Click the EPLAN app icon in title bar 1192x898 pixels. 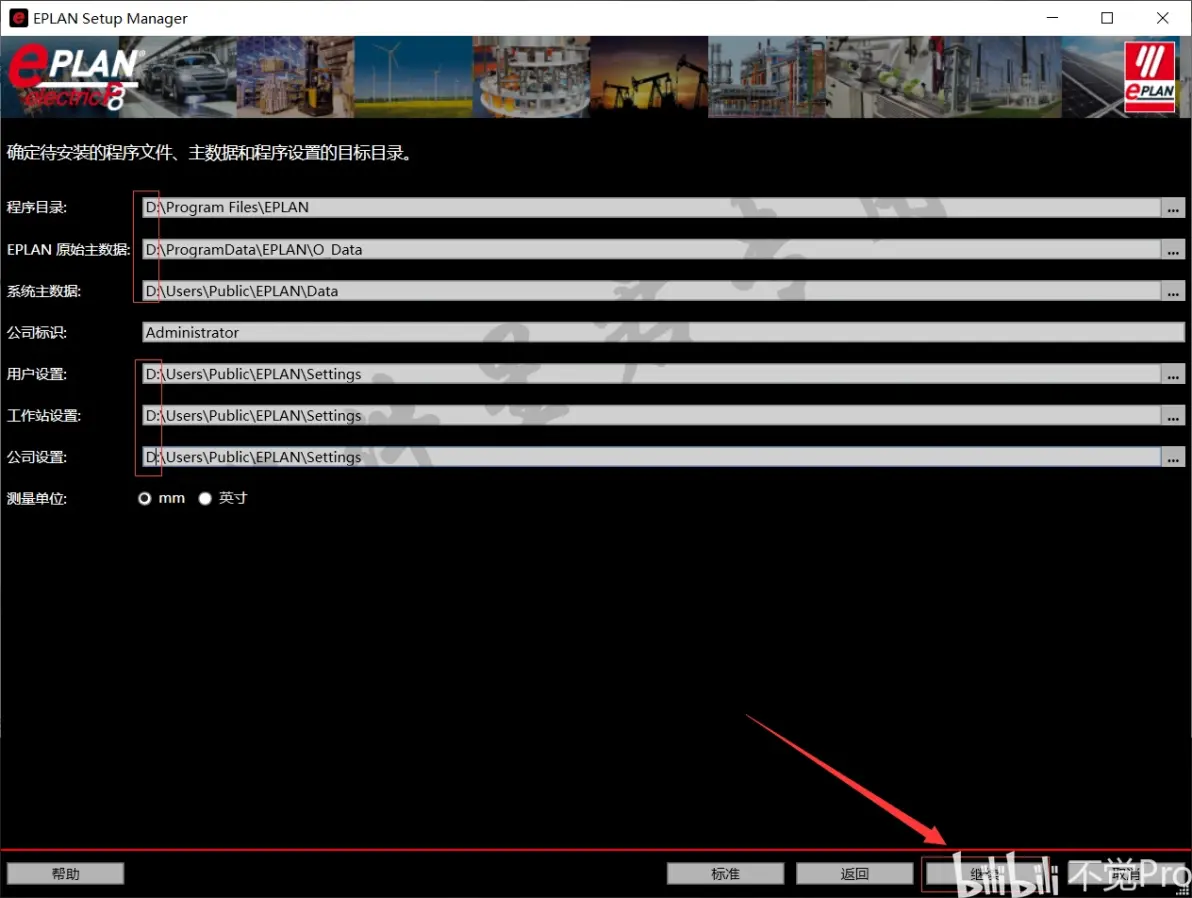pyautogui.click(x=18, y=18)
